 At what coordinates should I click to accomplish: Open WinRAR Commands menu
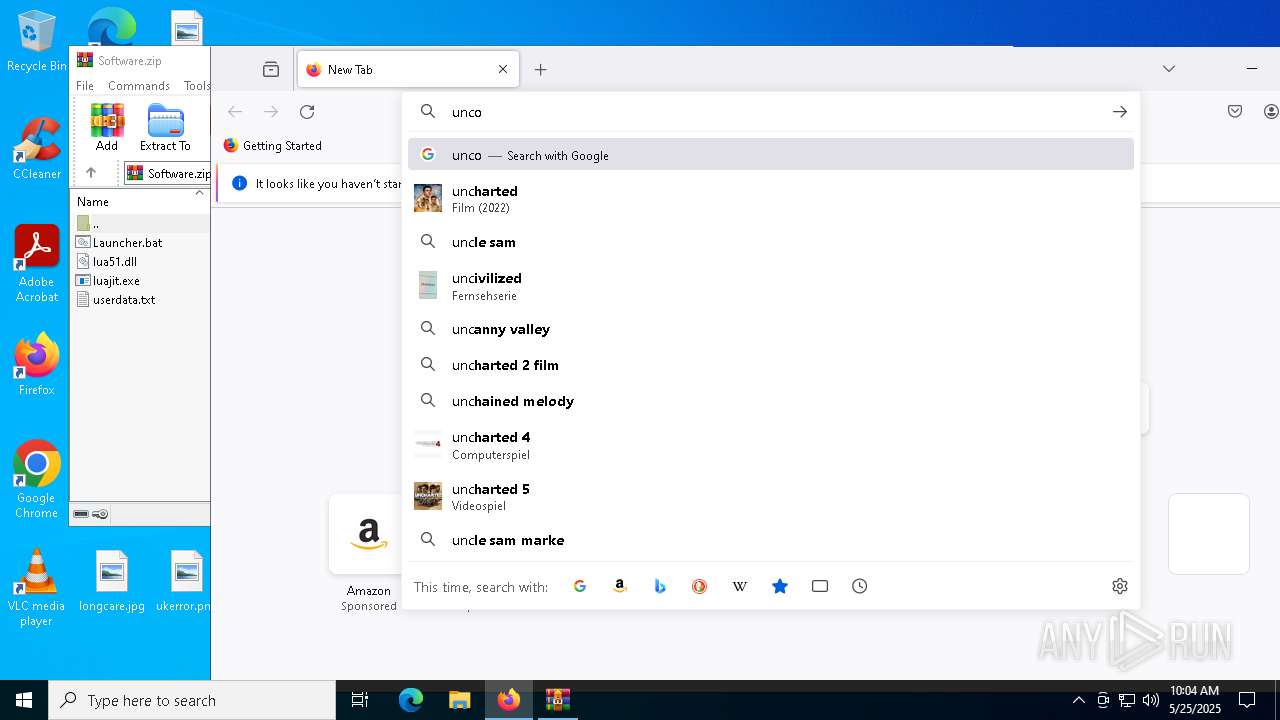coord(139,86)
